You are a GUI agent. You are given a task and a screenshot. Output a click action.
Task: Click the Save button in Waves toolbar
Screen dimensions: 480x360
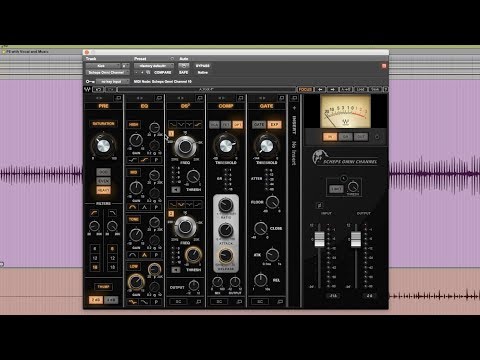coord(375,89)
